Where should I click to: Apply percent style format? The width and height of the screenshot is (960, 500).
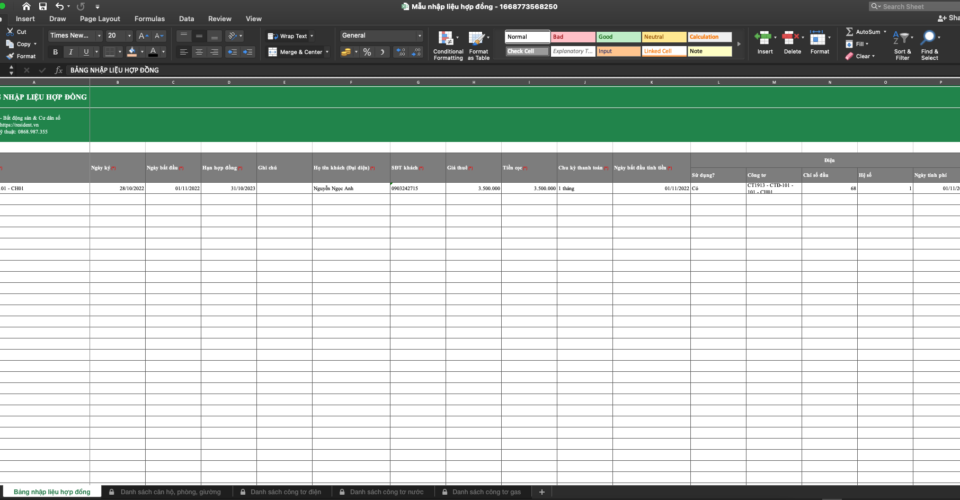click(367, 52)
